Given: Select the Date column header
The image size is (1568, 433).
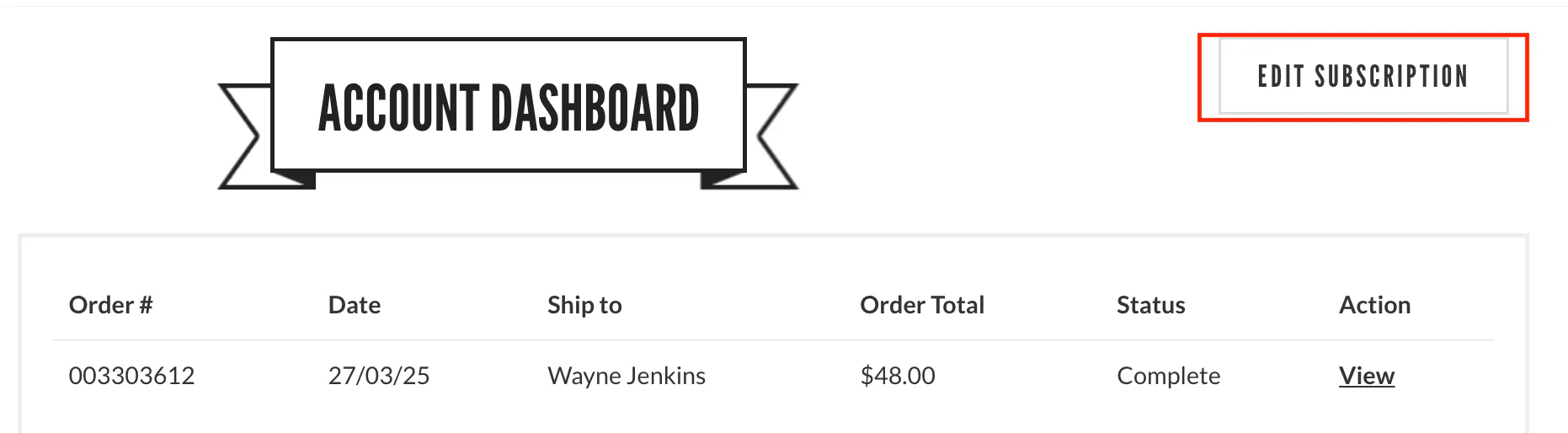Looking at the screenshot, I should [x=354, y=305].
